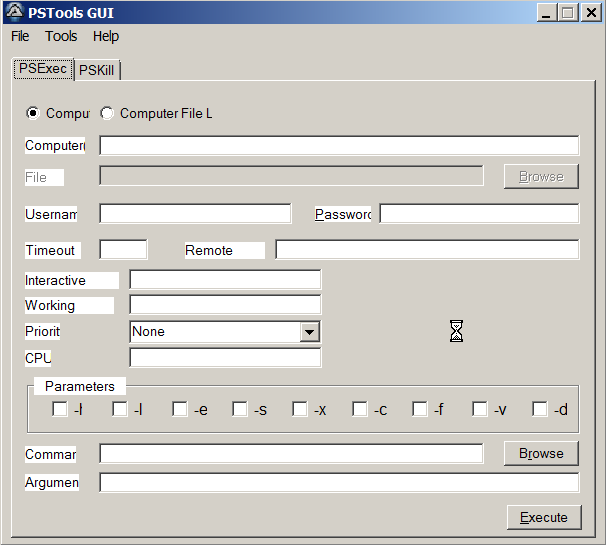
Task: Close the PSTools GUI window
Action: [591, 12]
